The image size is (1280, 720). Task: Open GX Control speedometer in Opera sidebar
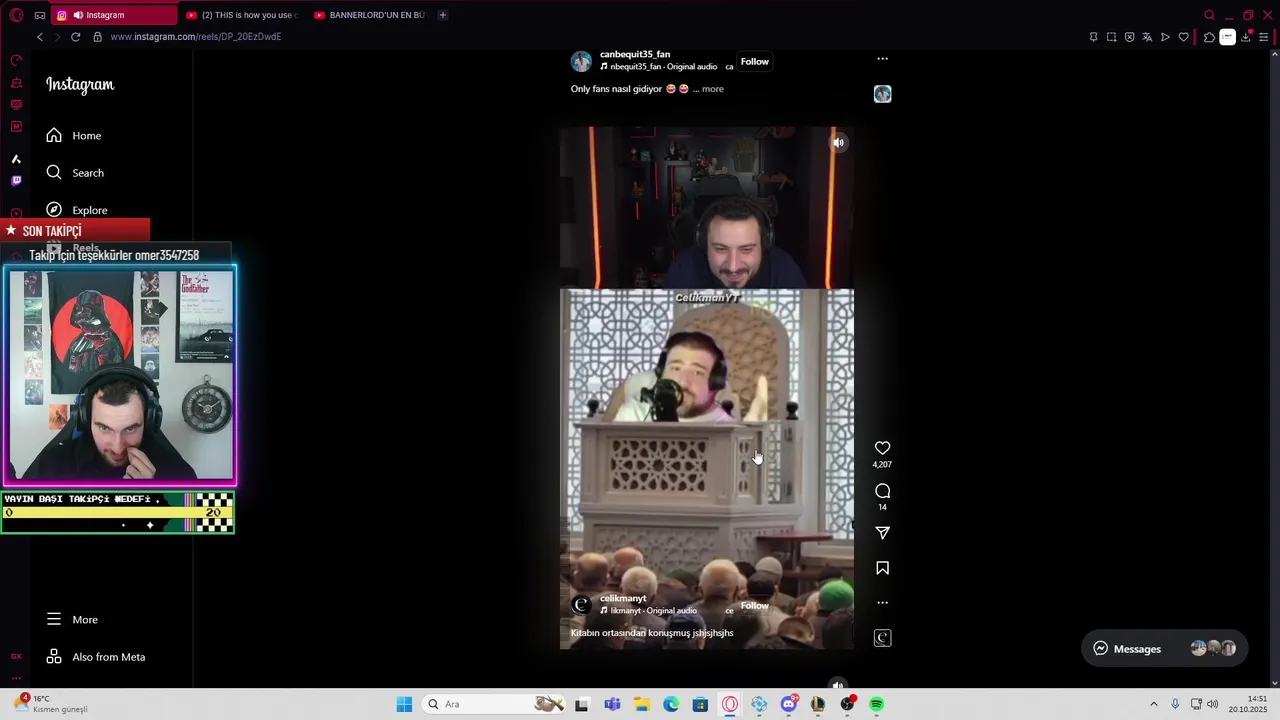pyautogui.click(x=16, y=61)
